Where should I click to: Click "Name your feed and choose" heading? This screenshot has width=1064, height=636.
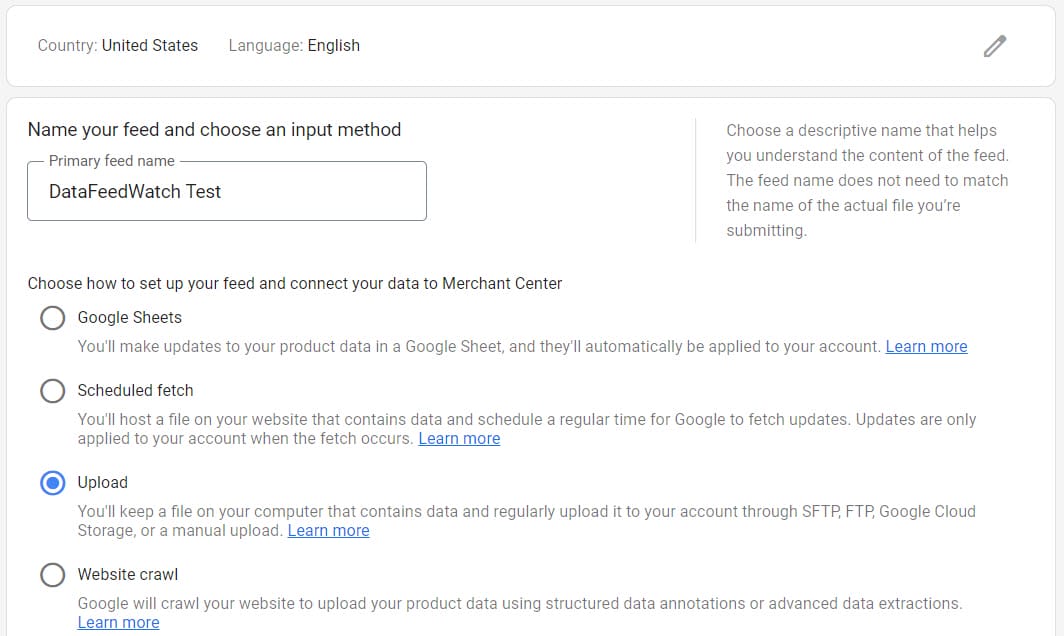(x=214, y=129)
